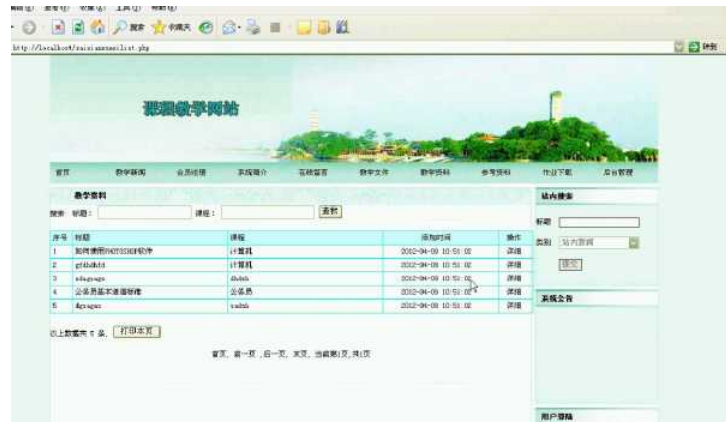Click the 添加时间 column header
Image resolution: width=726 pixels, height=431 pixels.
pos(436,237)
